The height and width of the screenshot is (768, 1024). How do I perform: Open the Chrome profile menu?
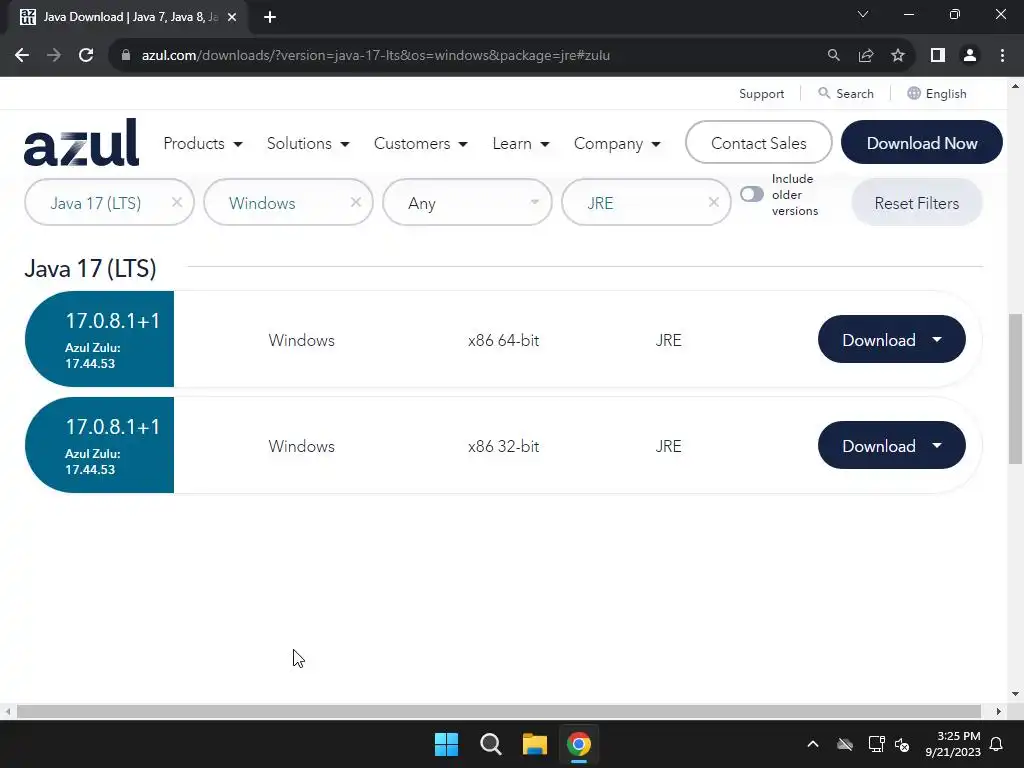point(970,55)
